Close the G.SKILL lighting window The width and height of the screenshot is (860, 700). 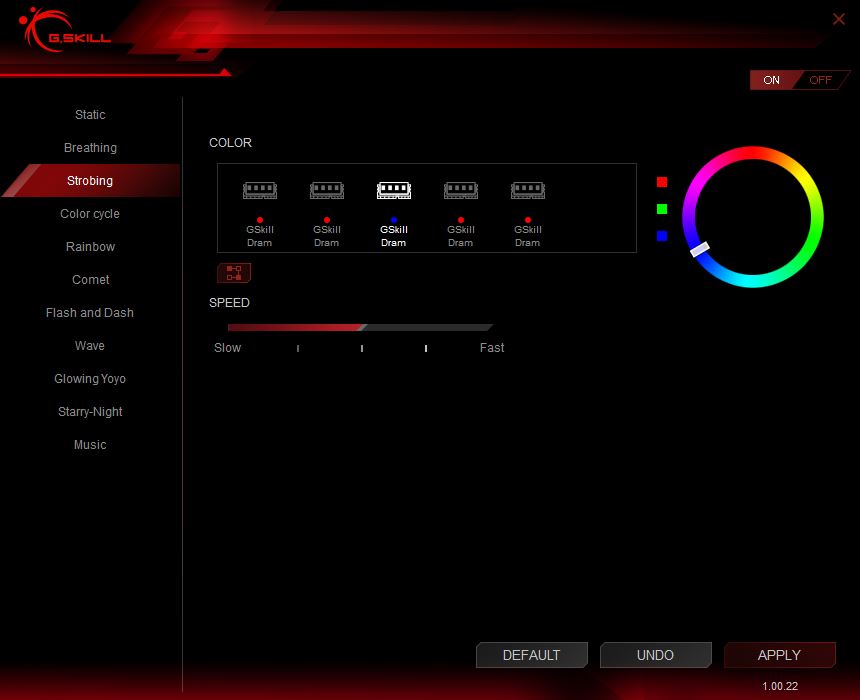839,19
